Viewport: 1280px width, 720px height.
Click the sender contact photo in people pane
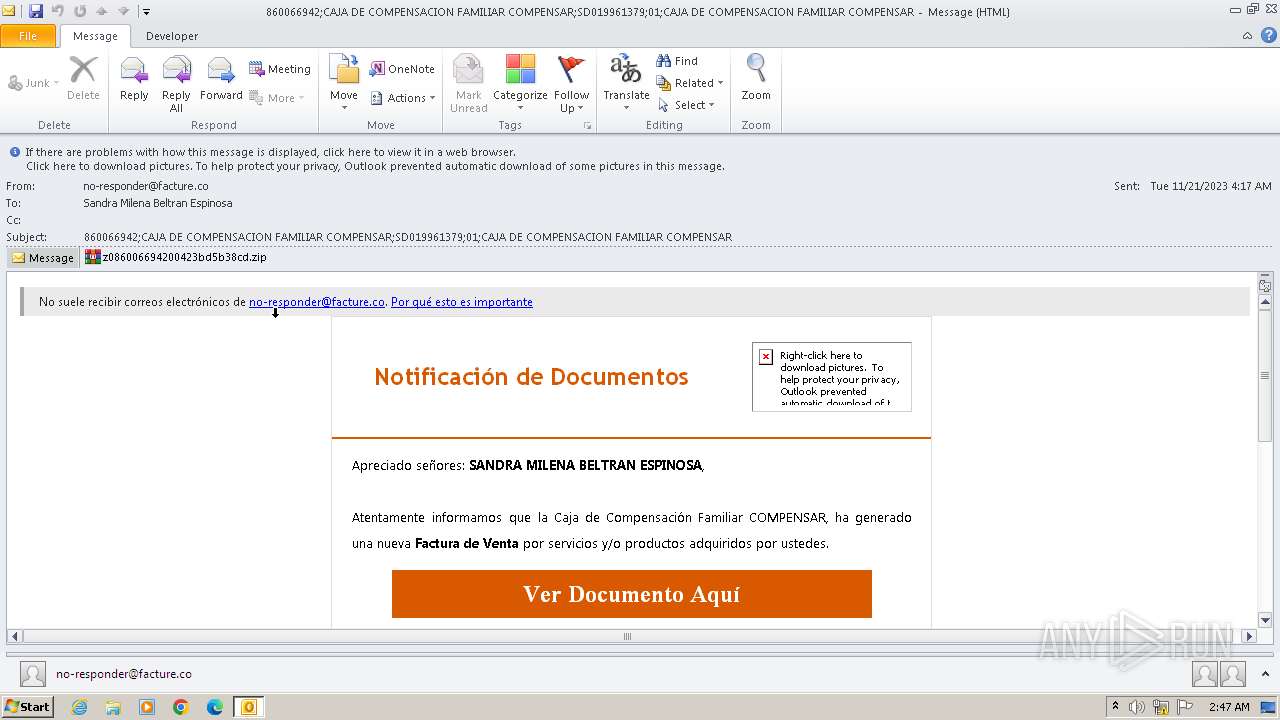coord(33,674)
